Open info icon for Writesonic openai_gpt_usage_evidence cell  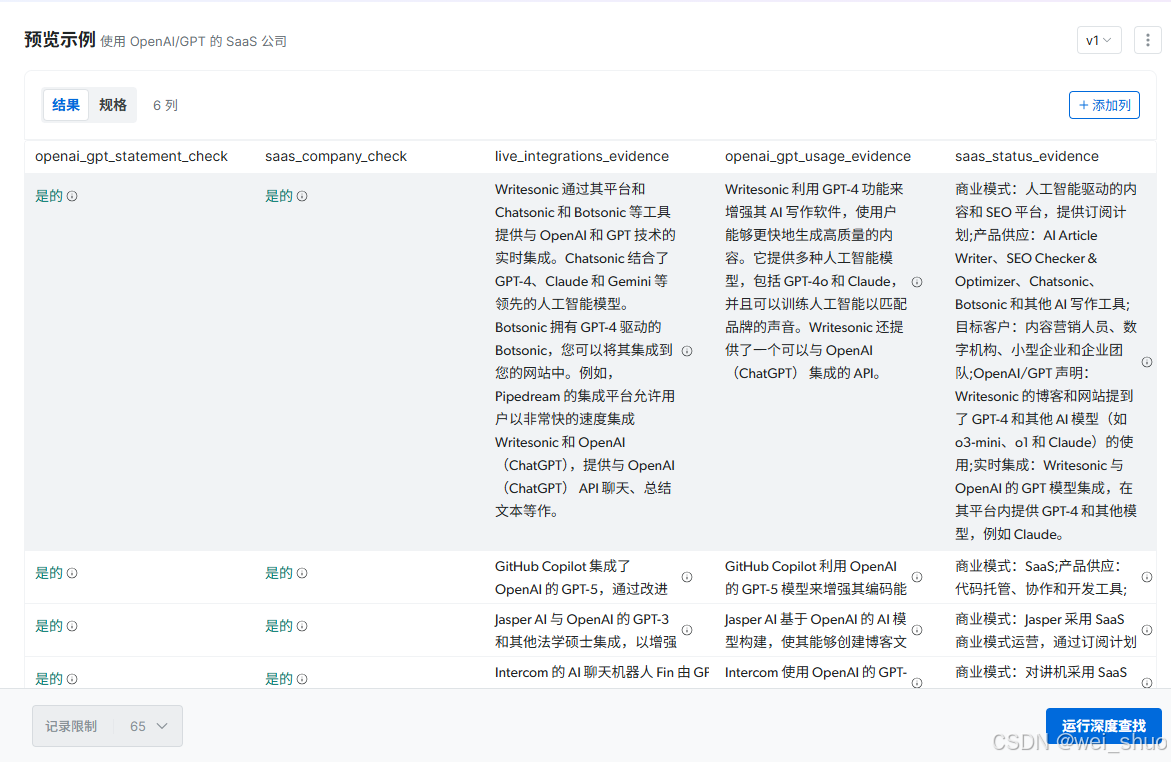917,282
